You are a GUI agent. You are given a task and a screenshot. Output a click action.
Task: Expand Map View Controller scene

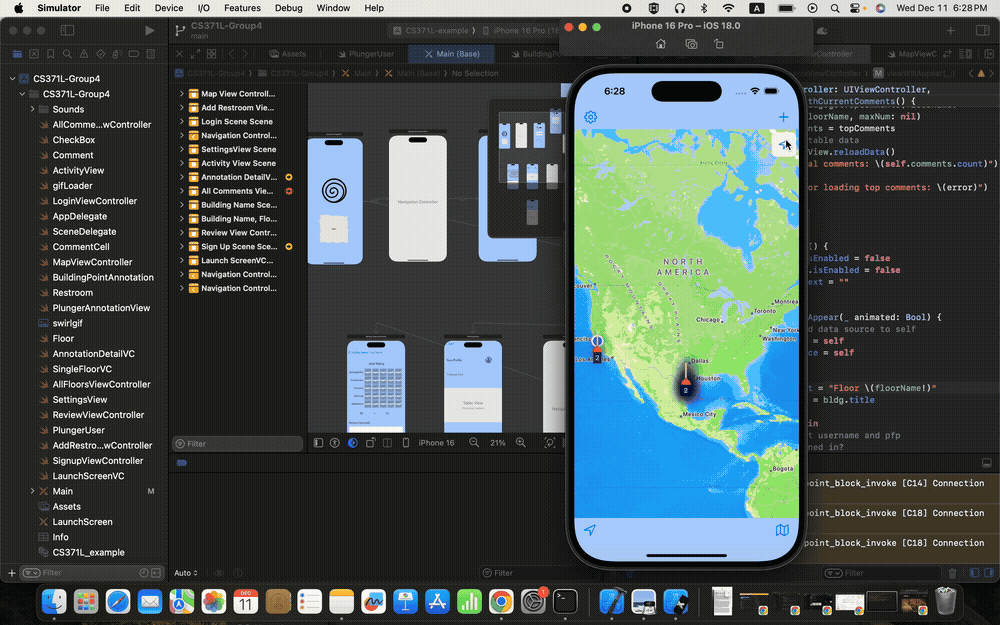pyautogui.click(x=181, y=94)
